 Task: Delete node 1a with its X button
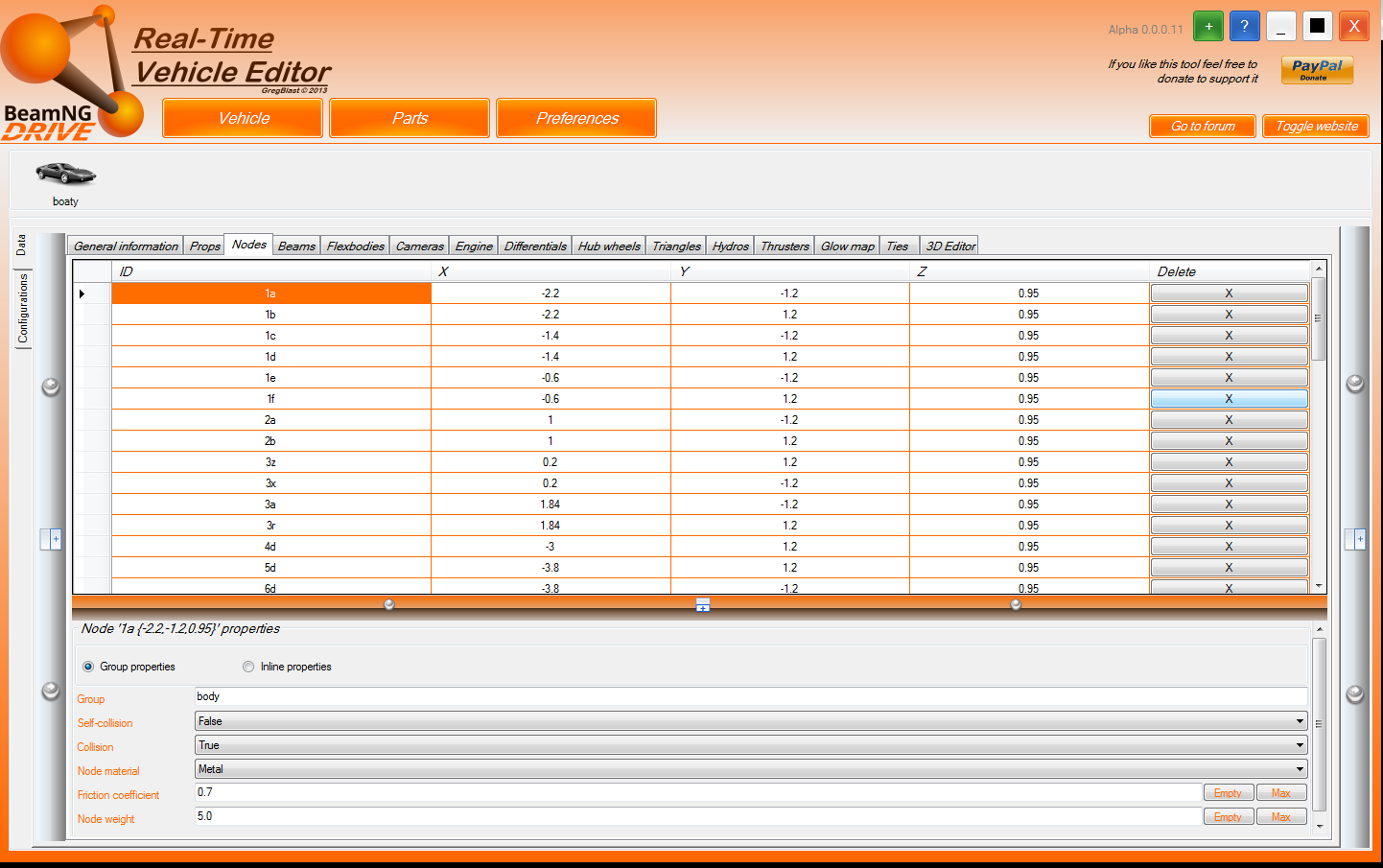[x=1229, y=293]
